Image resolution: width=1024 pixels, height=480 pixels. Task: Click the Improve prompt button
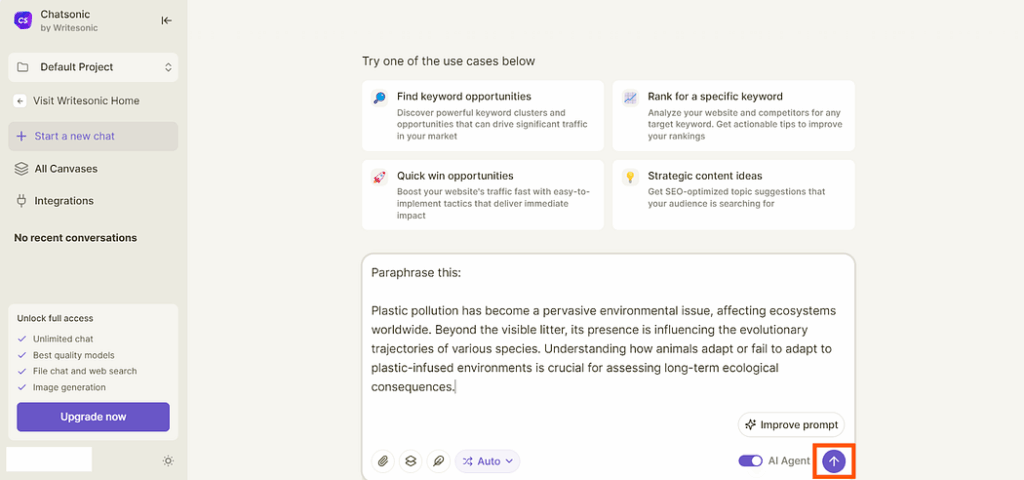coord(792,425)
